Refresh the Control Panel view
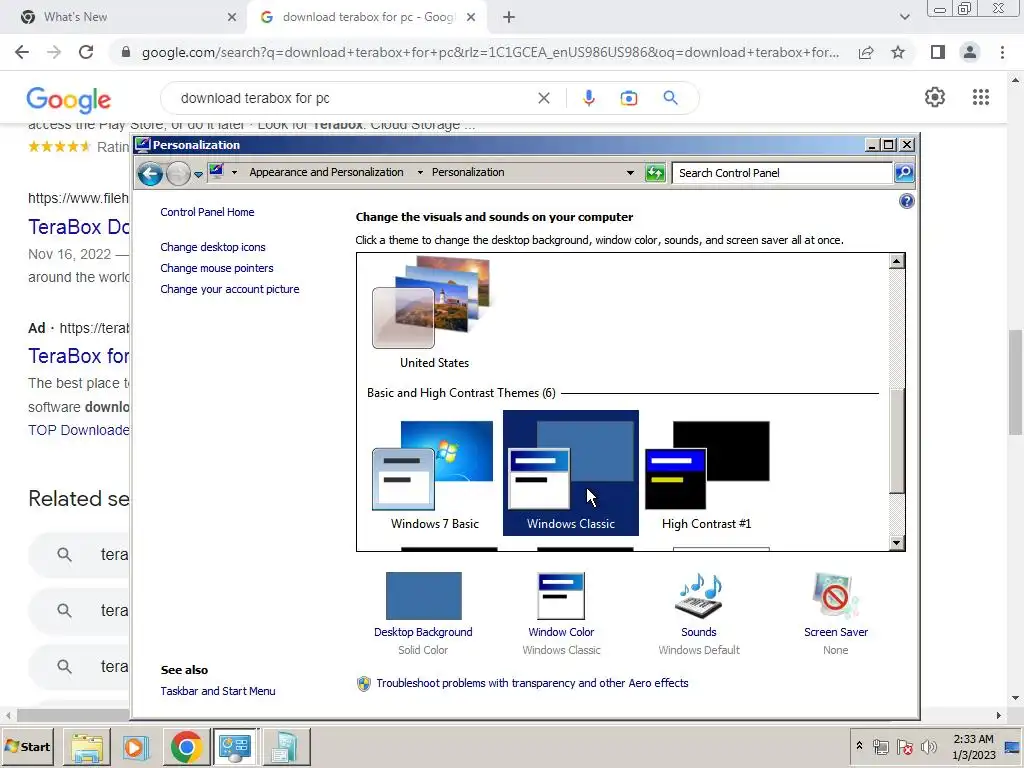 (654, 173)
